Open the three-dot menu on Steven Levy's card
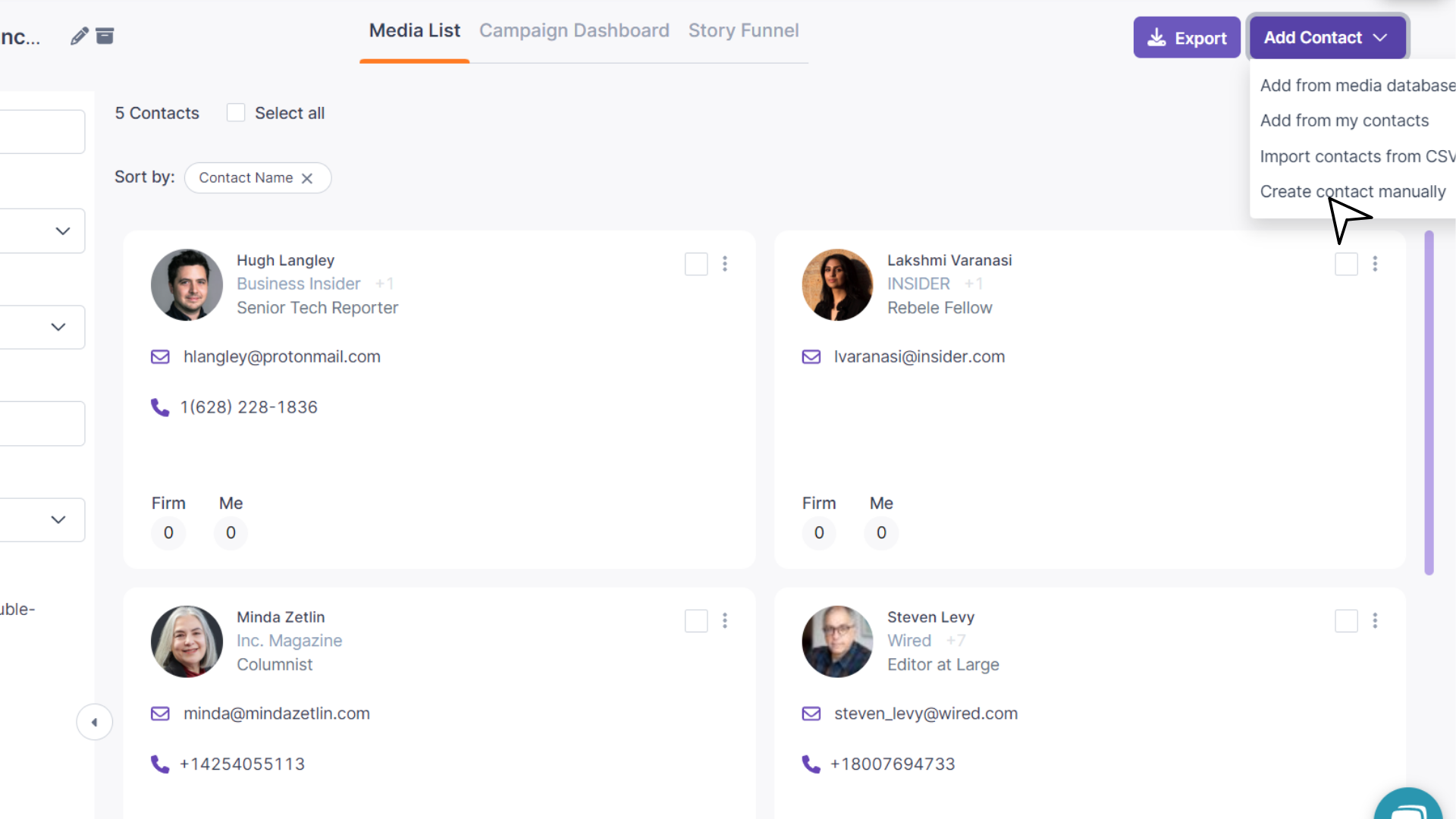This screenshot has width=1456, height=819. 1375,621
